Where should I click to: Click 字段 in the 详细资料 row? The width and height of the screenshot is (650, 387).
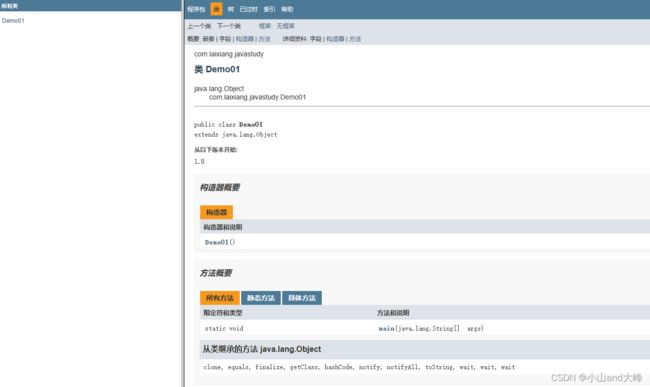tap(315, 39)
